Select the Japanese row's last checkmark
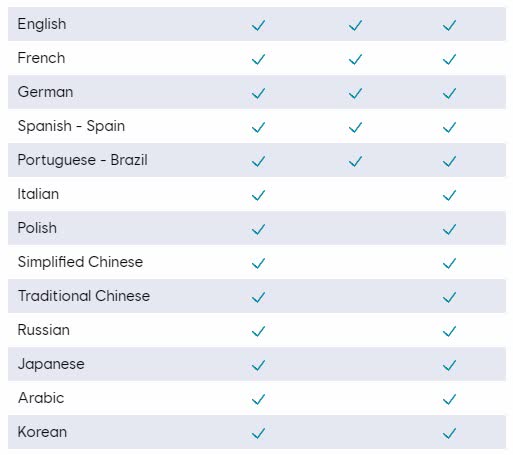The width and height of the screenshot is (513, 455). pos(449,365)
